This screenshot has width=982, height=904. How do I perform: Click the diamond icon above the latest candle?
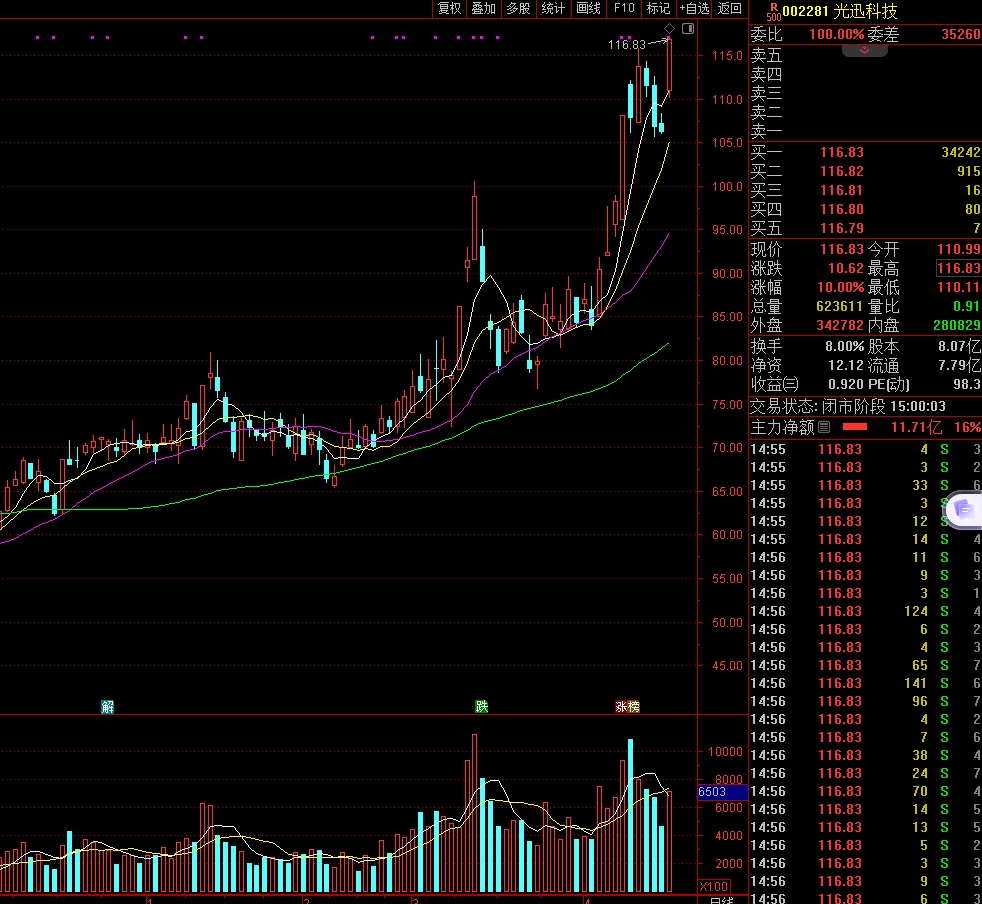[x=669, y=27]
